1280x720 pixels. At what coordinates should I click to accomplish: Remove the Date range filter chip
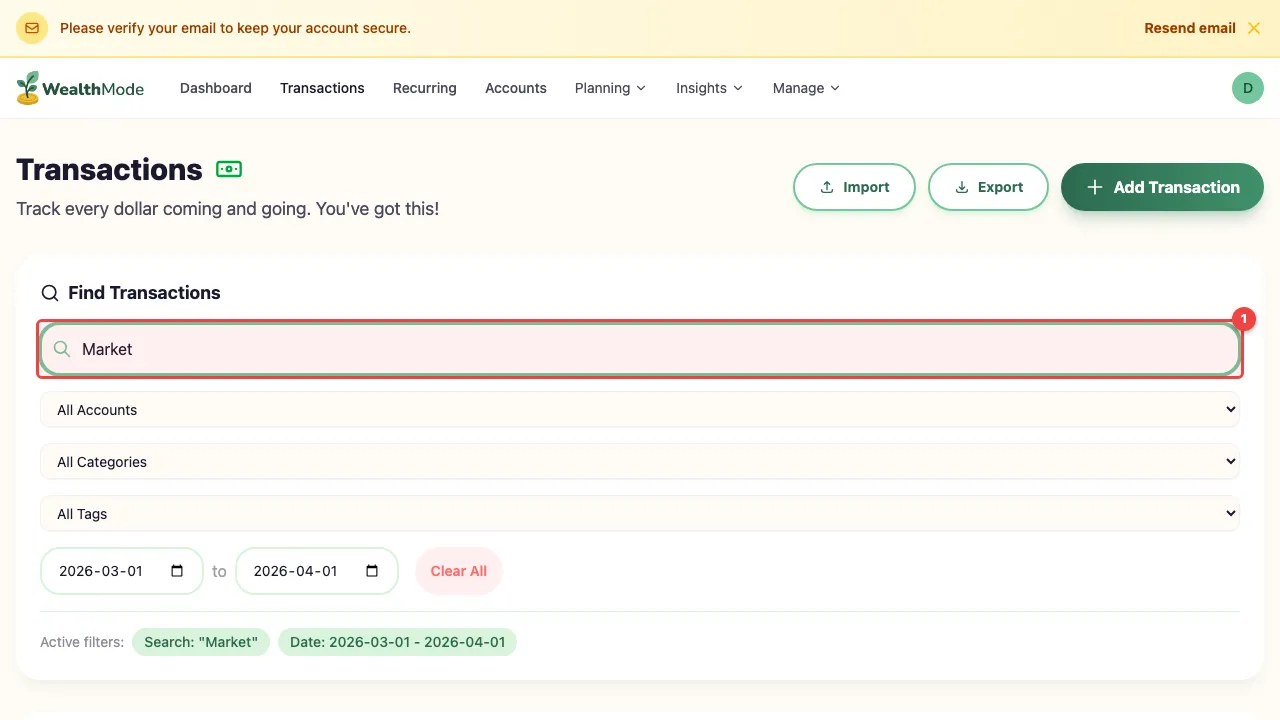pyautogui.click(x=397, y=641)
